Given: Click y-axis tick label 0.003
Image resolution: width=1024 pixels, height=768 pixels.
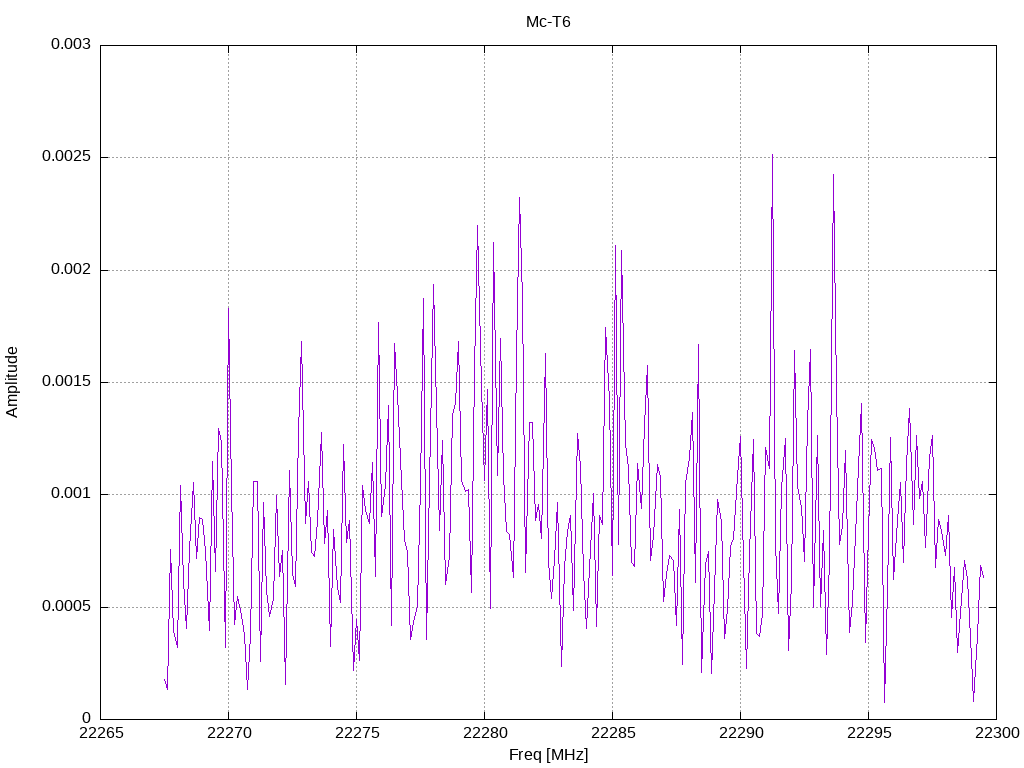Looking at the screenshot, I should [x=71, y=44].
